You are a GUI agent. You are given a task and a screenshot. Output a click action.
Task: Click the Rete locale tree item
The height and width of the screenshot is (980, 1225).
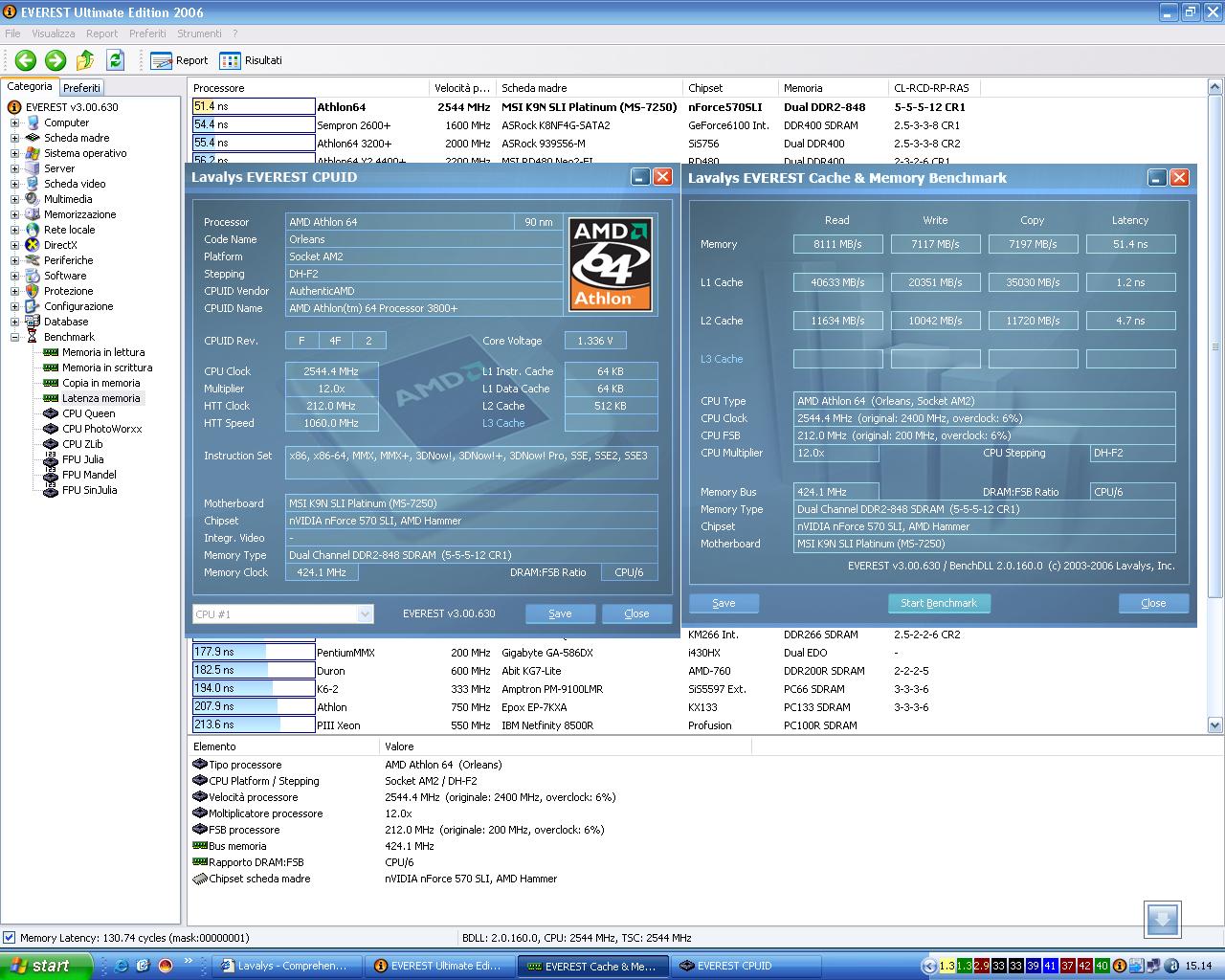click(x=69, y=230)
